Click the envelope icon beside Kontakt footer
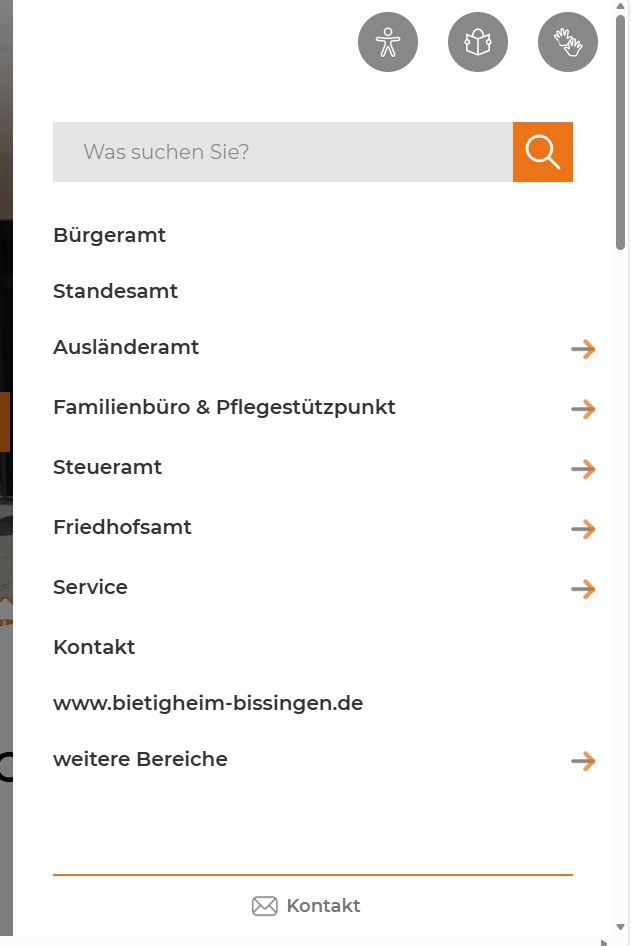The image size is (631, 946). click(265, 906)
